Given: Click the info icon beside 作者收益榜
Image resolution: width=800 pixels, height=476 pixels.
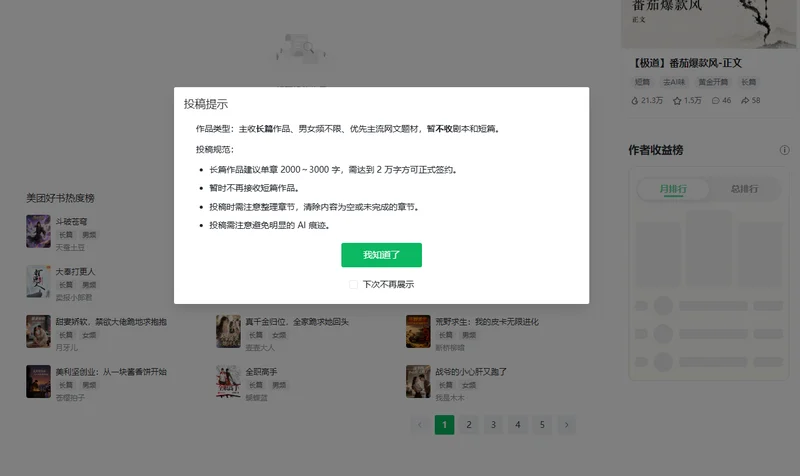Looking at the screenshot, I should [x=784, y=150].
